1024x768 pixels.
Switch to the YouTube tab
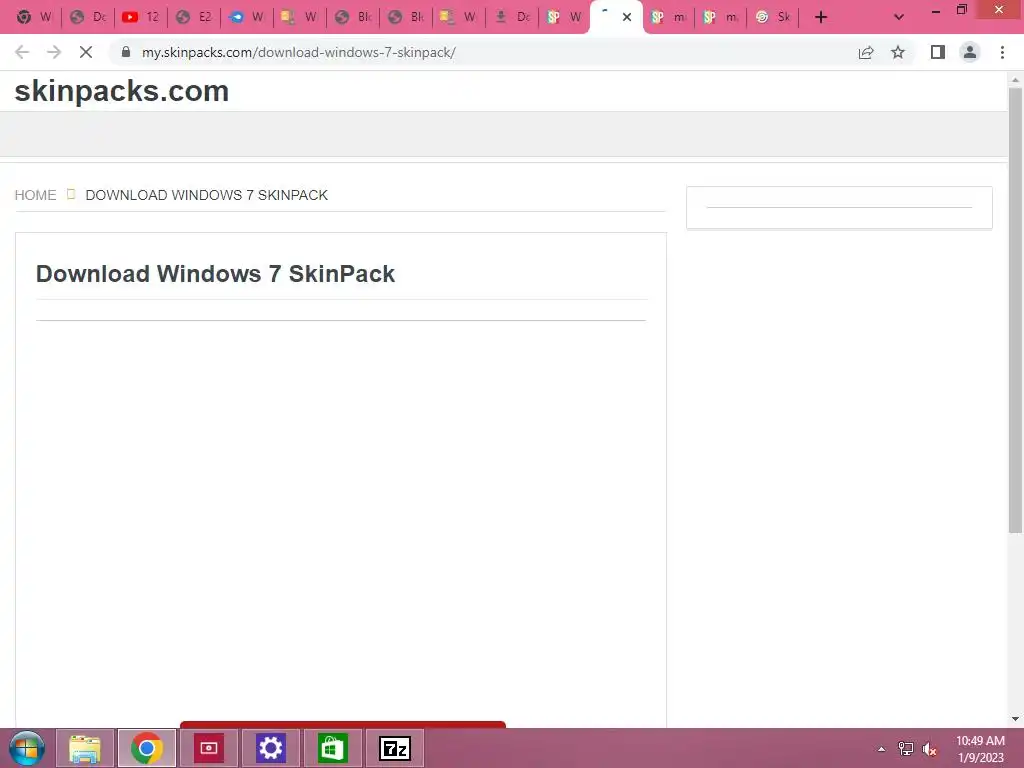tap(141, 17)
